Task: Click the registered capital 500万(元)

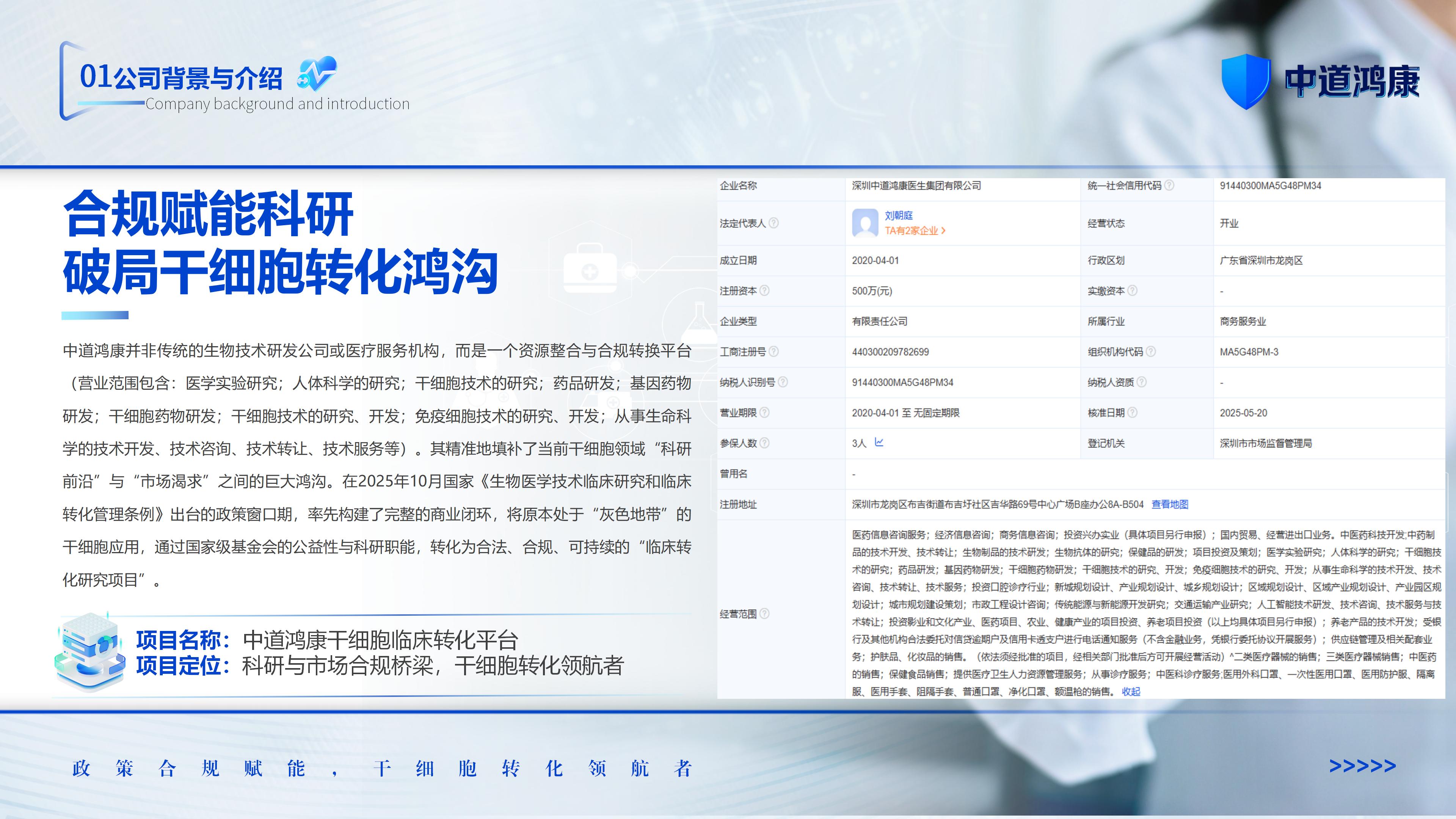Action: pos(872,291)
